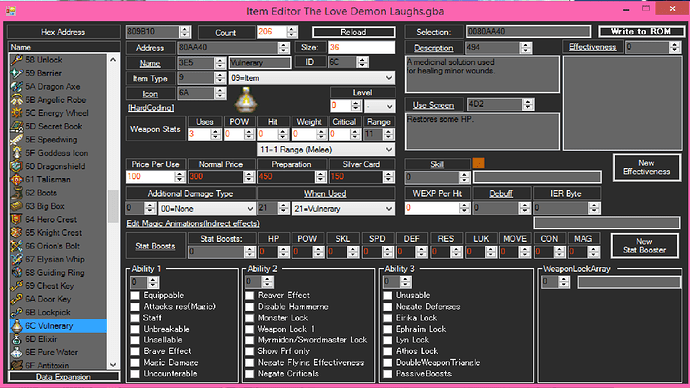Screen dimensions: 690x388
Task: Pick the 65 Knight Crest icon
Action: (x=17, y=233)
